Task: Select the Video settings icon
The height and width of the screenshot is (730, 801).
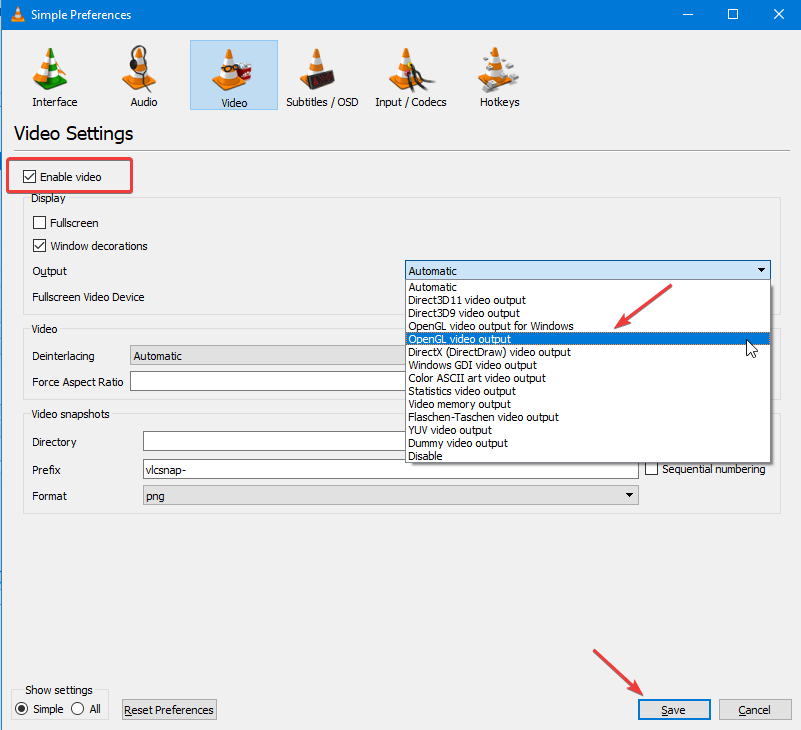Action: click(x=233, y=75)
